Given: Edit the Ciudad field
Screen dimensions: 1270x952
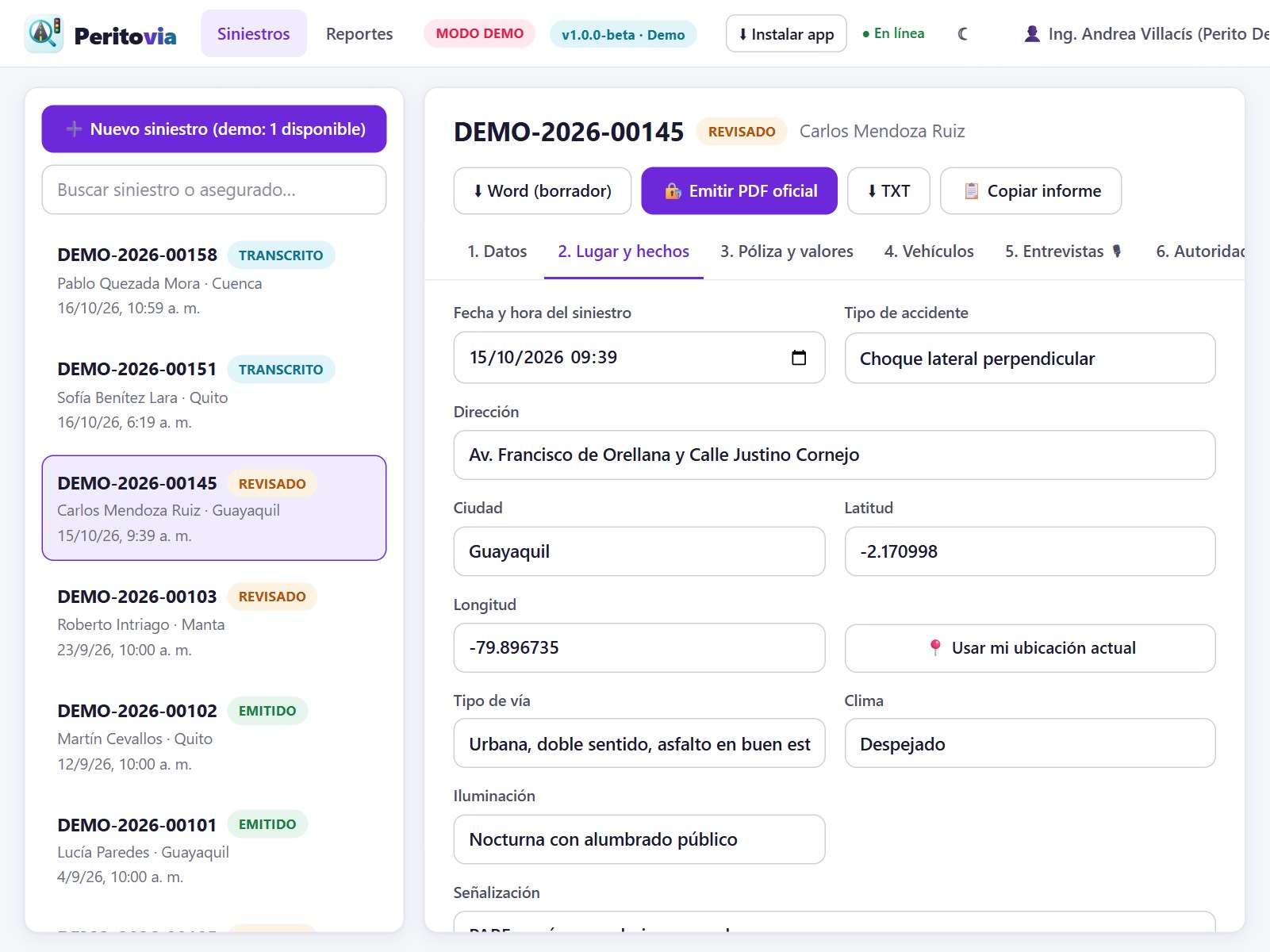Looking at the screenshot, I should pyautogui.click(x=639, y=551).
